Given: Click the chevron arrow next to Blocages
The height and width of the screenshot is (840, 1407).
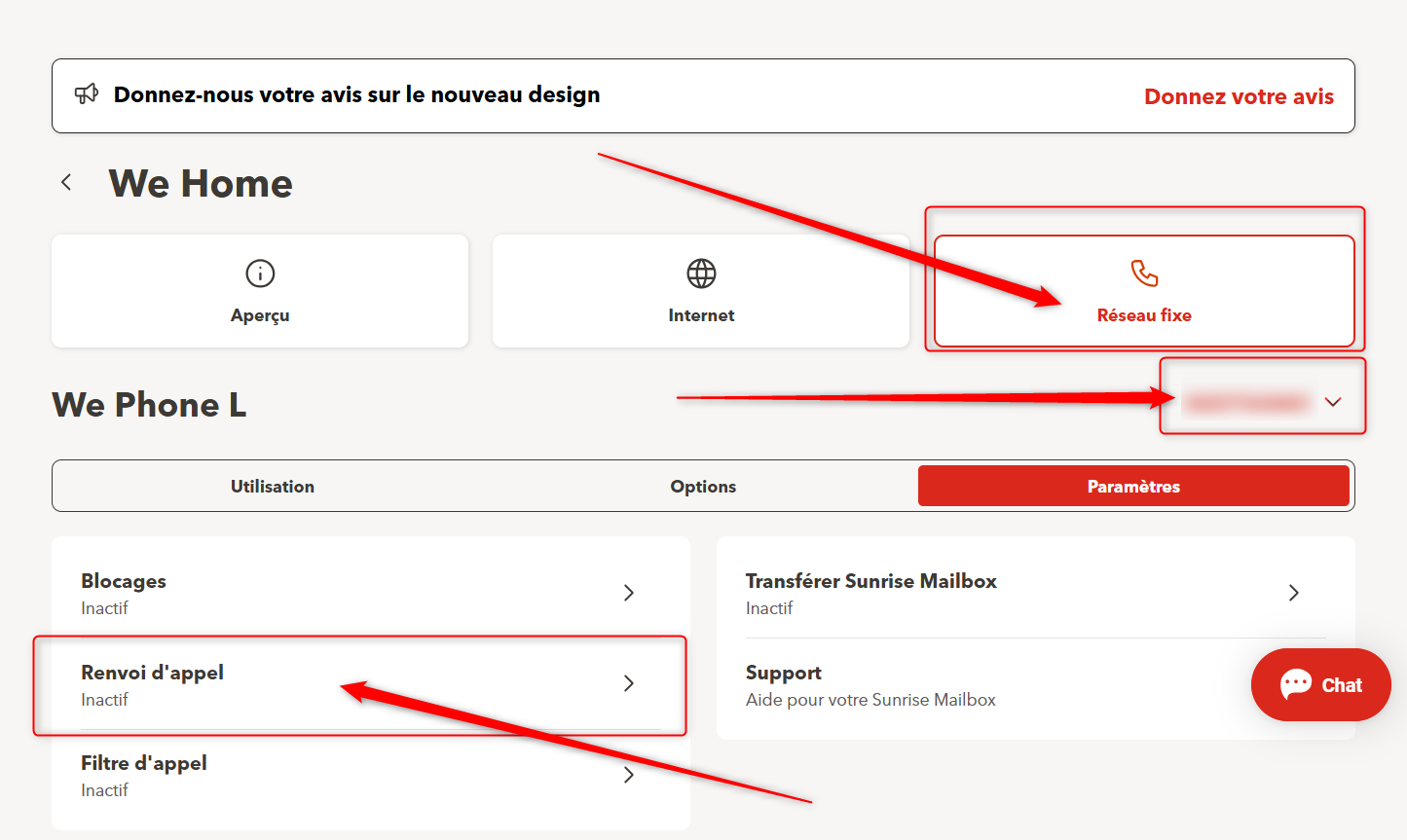Looking at the screenshot, I should (x=629, y=593).
